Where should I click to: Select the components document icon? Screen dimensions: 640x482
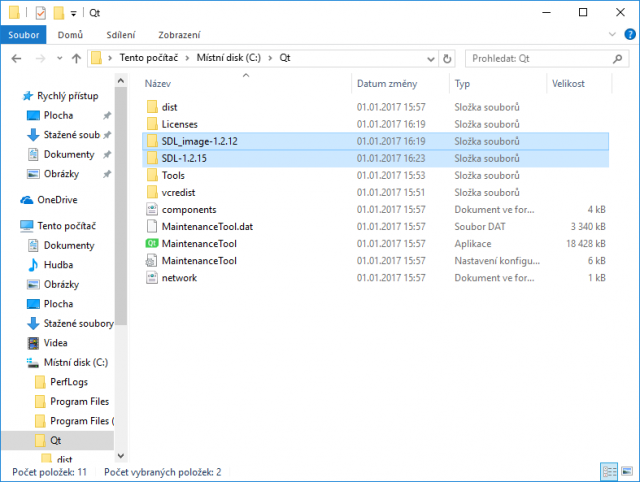(x=152, y=209)
